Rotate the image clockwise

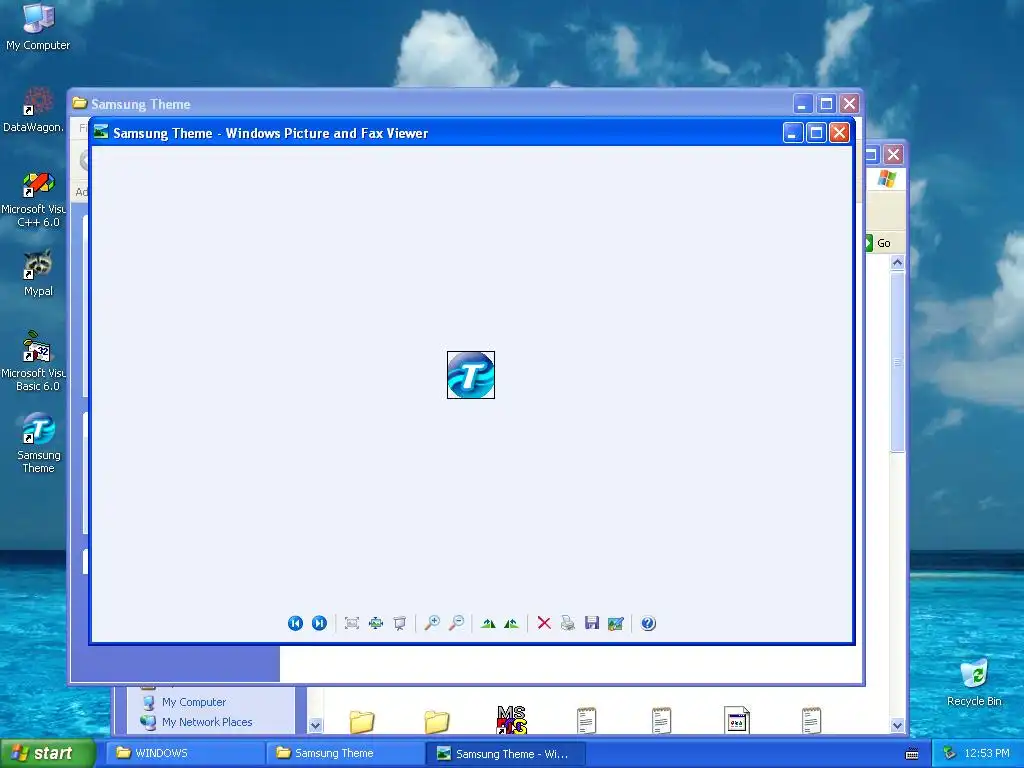[x=488, y=623]
